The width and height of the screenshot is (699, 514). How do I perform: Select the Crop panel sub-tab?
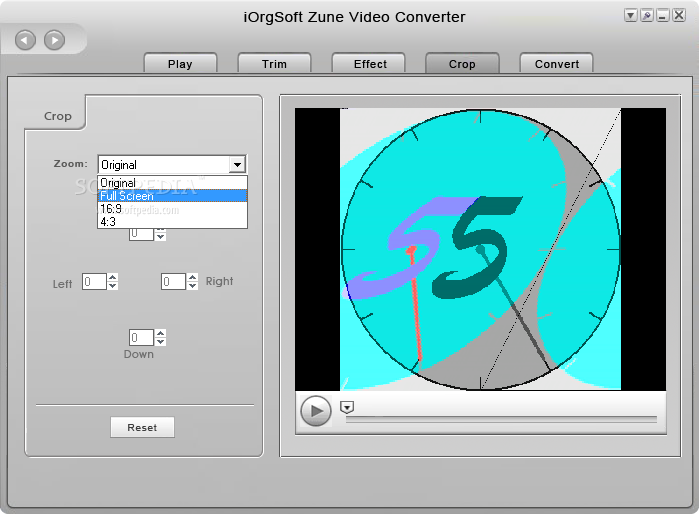[58, 116]
